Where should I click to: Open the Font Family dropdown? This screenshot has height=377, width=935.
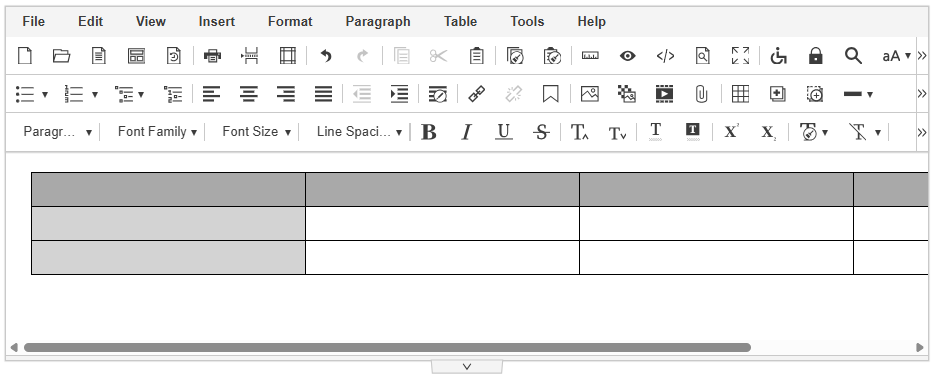[157, 132]
